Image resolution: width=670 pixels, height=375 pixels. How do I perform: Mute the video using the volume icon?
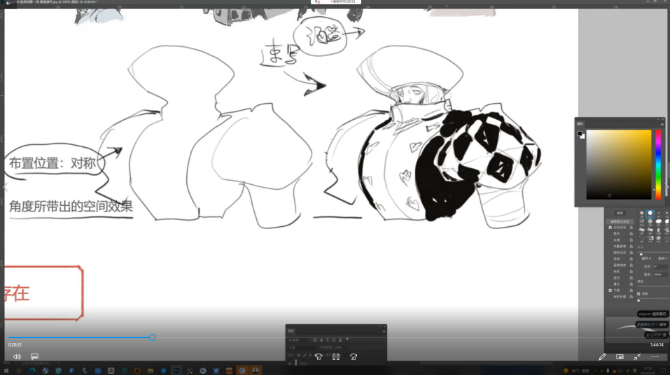pos(17,357)
